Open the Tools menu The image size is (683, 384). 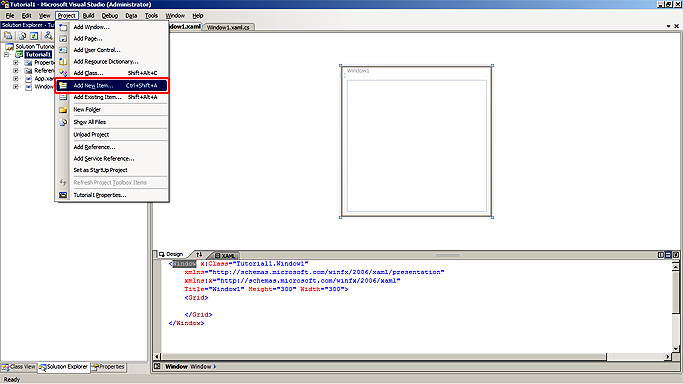click(151, 16)
